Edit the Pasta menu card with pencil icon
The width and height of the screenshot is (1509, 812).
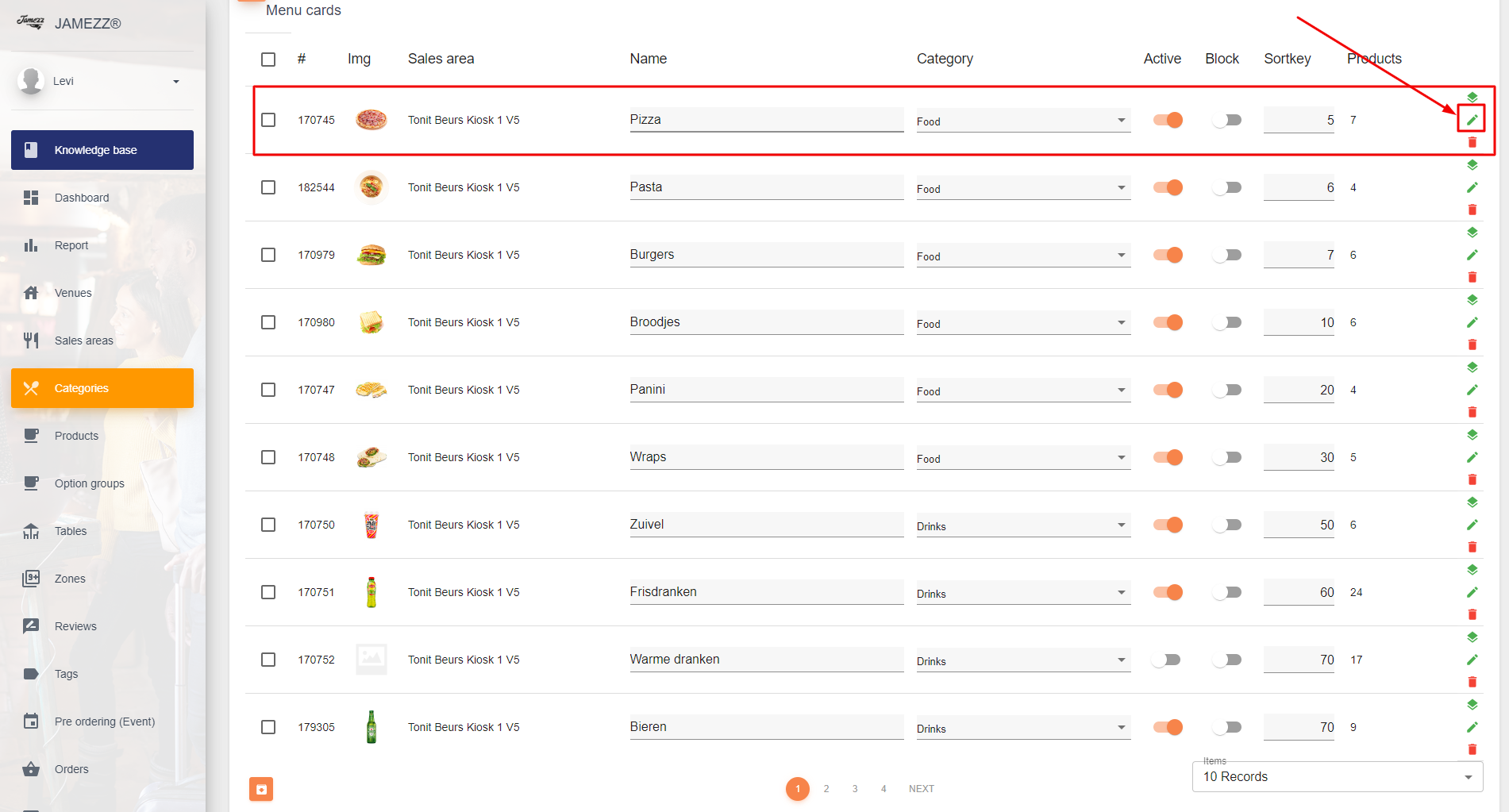[x=1472, y=187]
